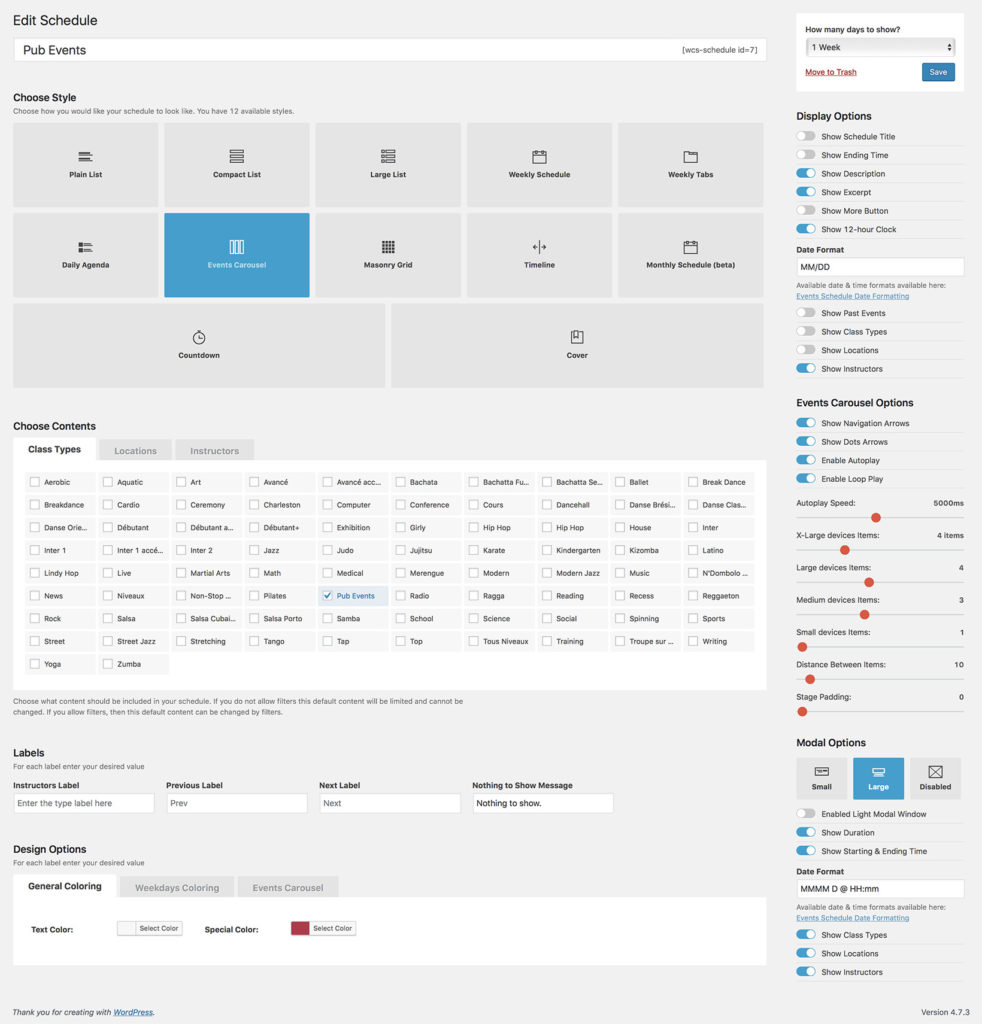The image size is (982, 1024).
Task: Select the Weekly Tabs style icon
Action: [x=690, y=157]
